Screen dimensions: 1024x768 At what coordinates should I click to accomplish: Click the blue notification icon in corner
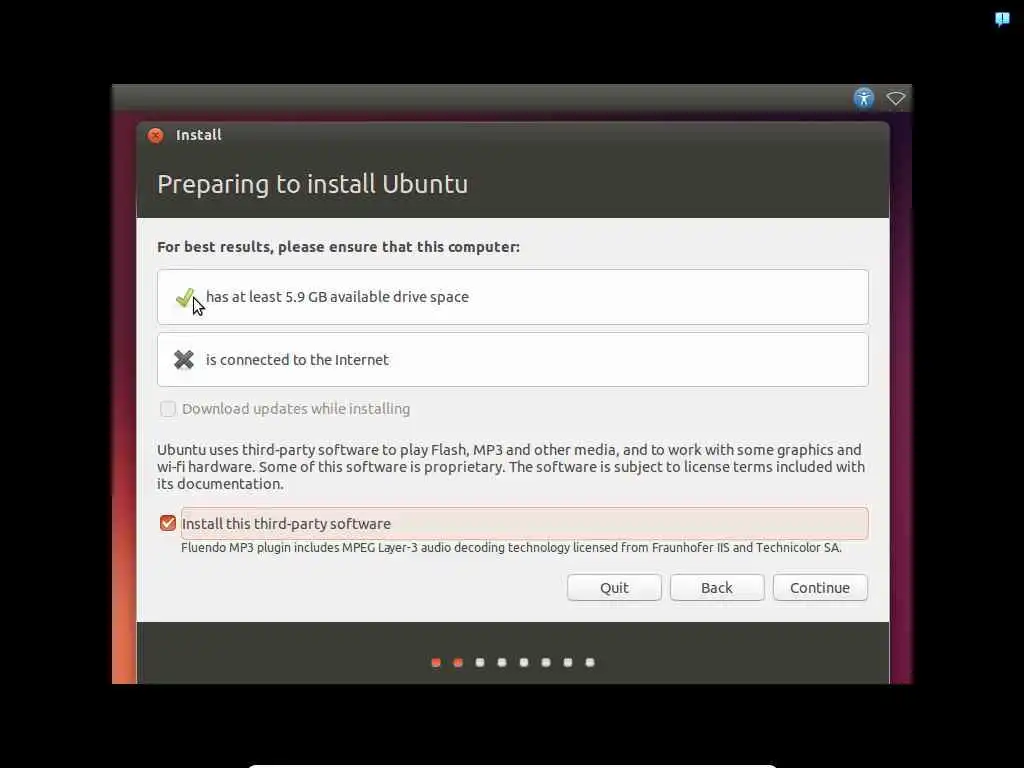[1002, 19]
